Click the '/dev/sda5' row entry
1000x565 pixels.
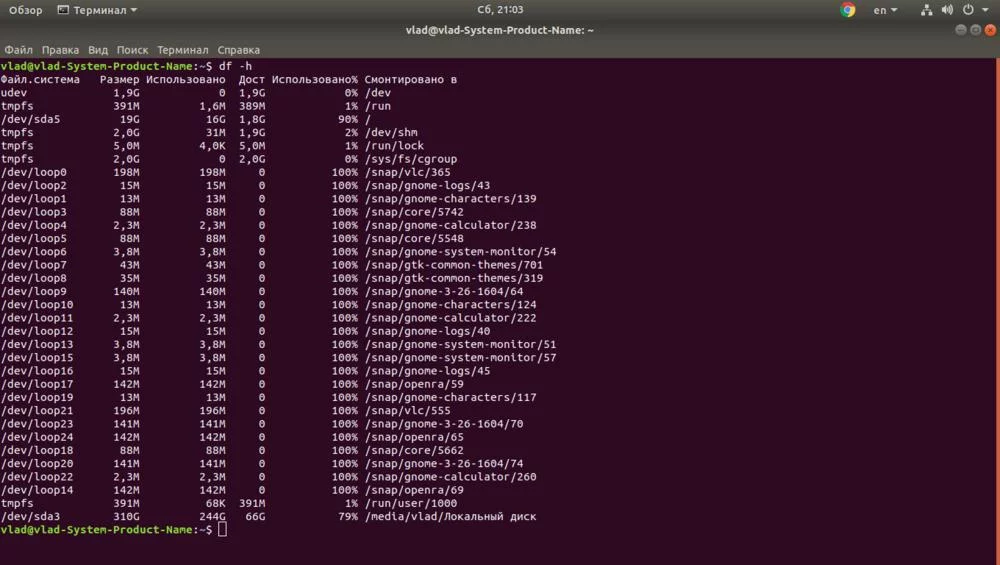point(31,119)
